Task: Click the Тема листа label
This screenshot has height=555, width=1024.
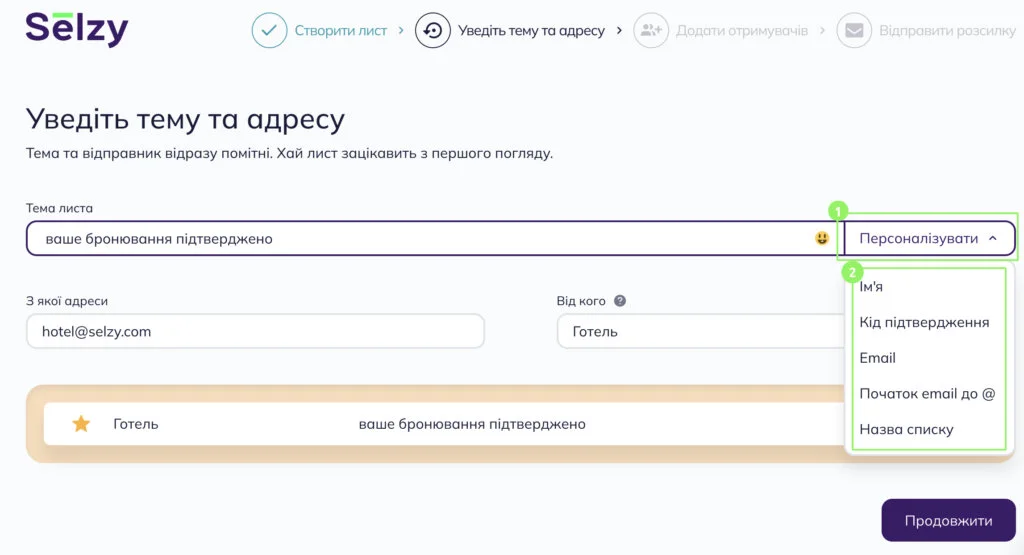Action: click(x=59, y=208)
